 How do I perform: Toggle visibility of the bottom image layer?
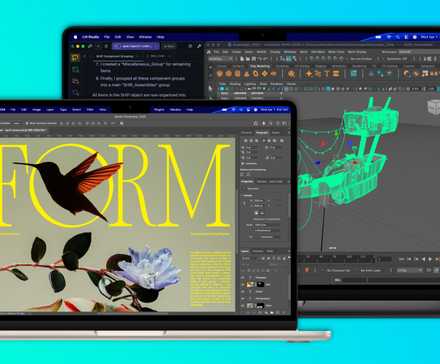tap(243, 305)
